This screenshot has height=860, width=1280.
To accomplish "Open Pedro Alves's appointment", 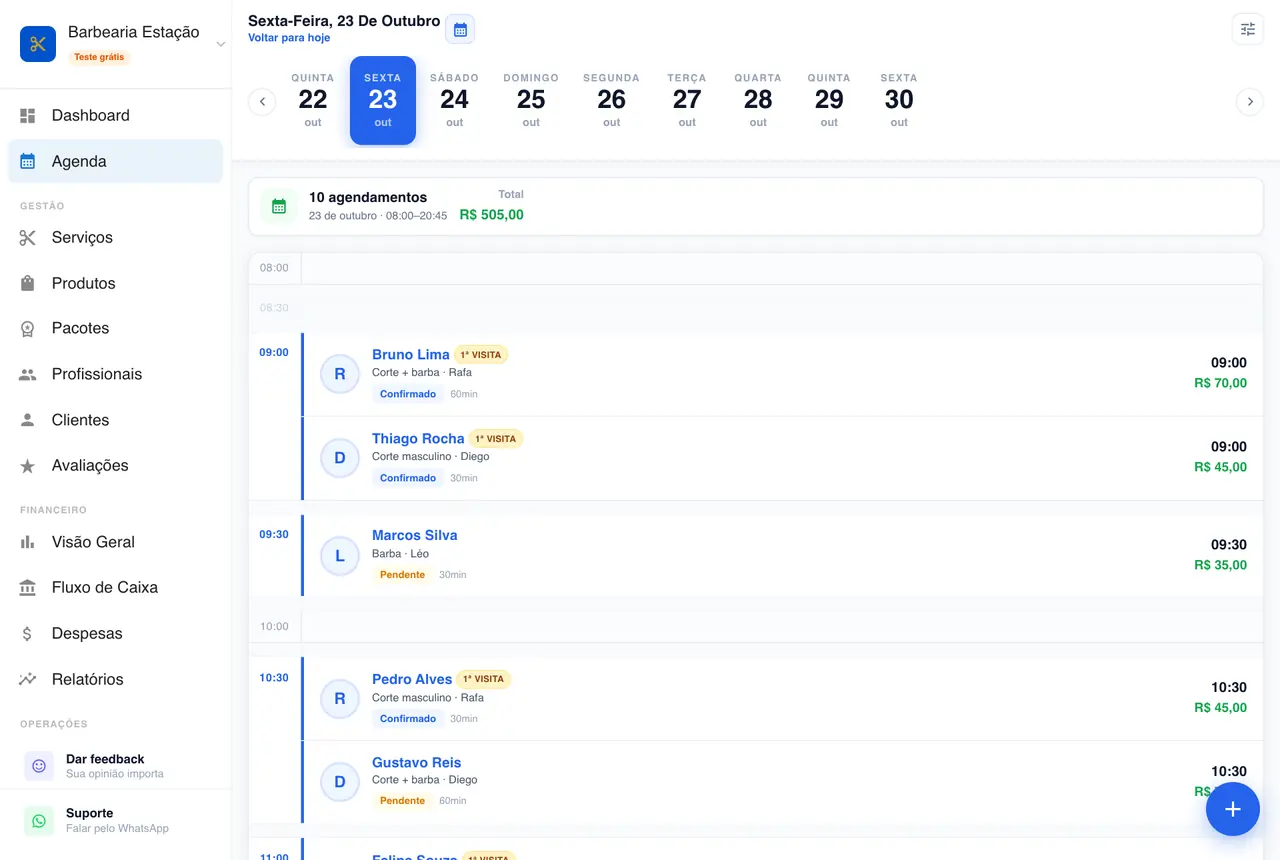I will click(782, 698).
